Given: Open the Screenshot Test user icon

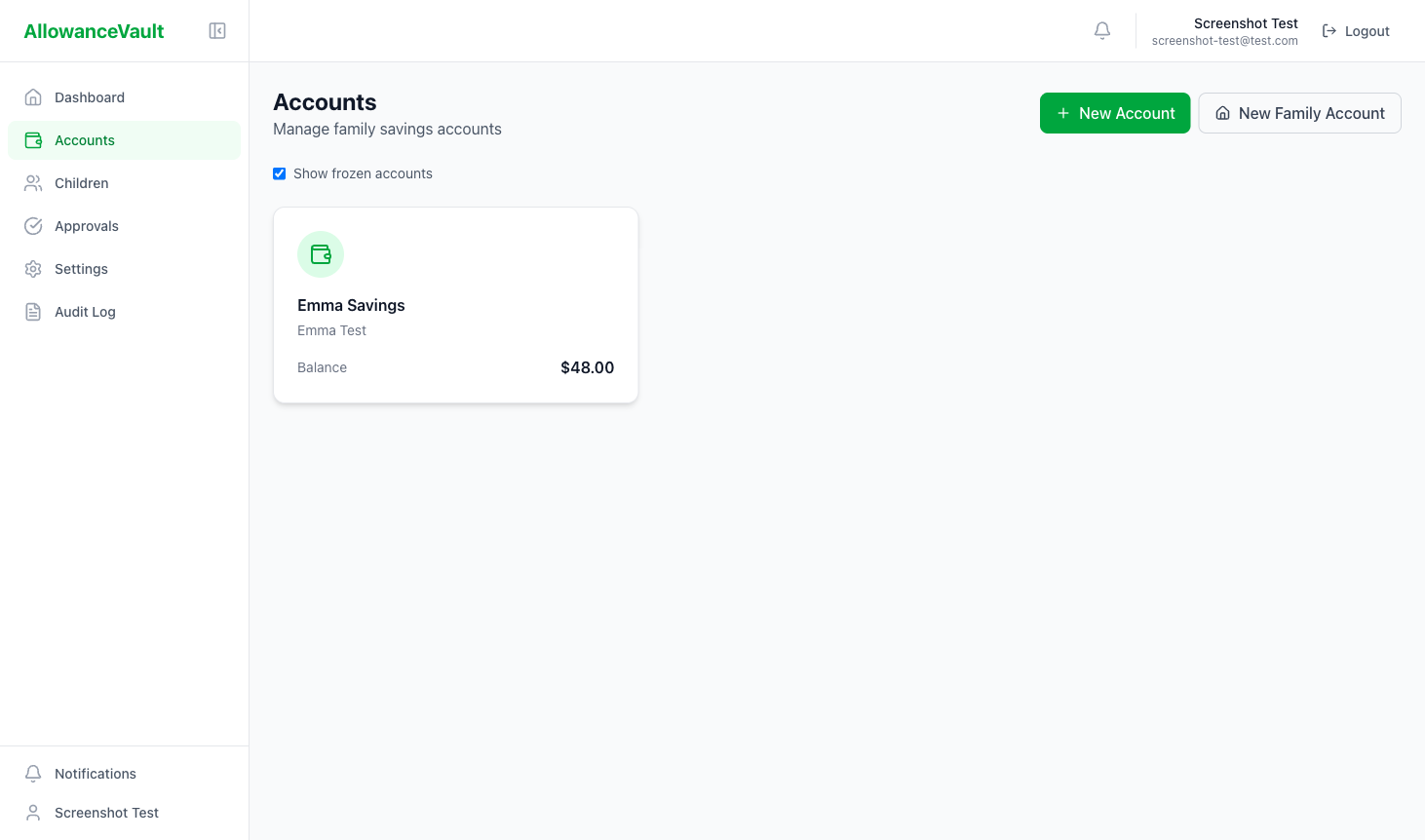Looking at the screenshot, I should (x=33, y=812).
